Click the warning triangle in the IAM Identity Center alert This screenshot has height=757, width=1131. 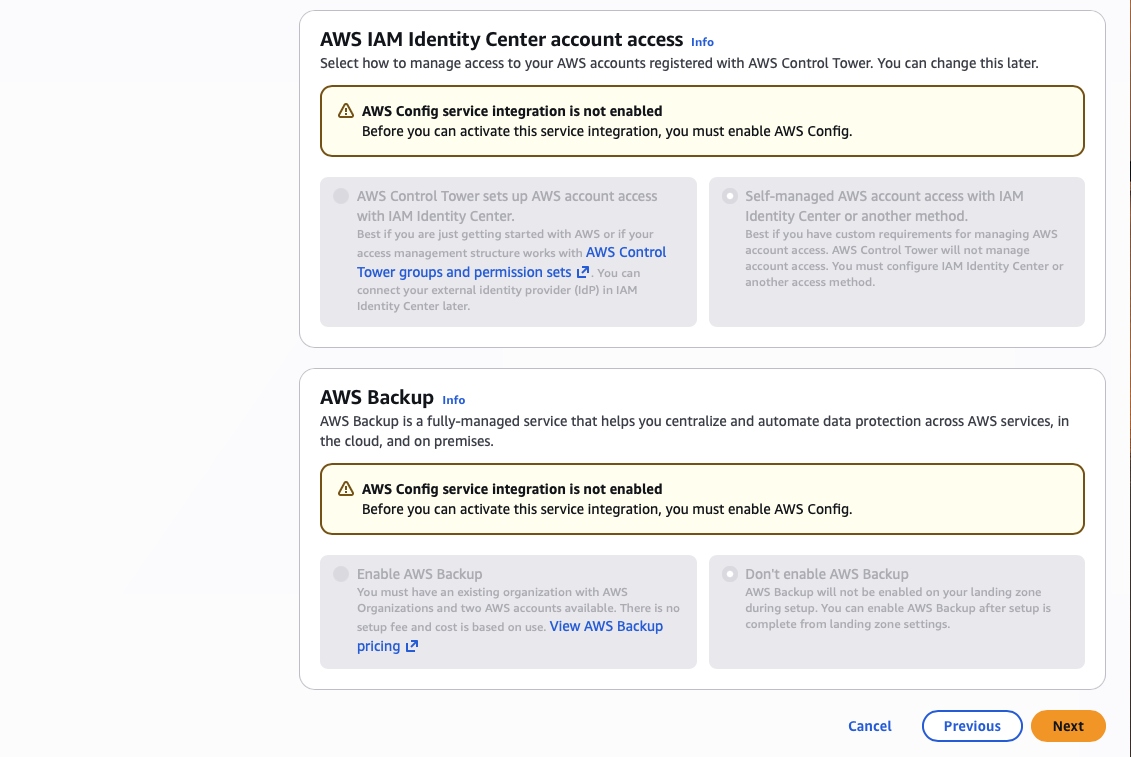pyautogui.click(x=345, y=111)
